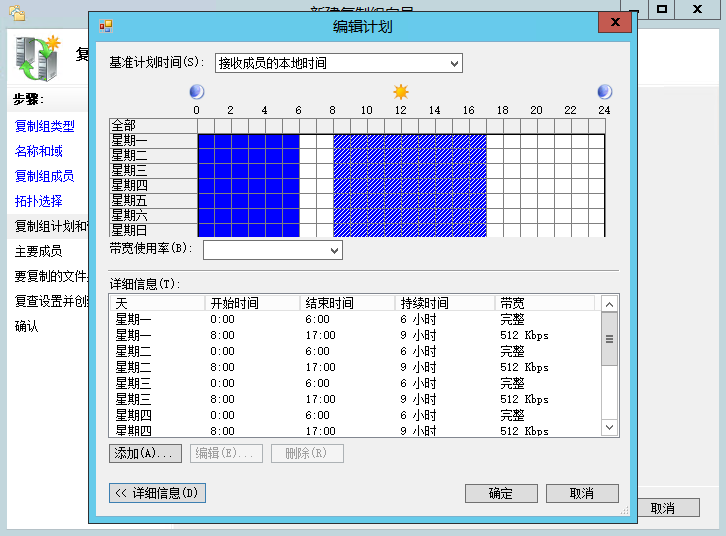The width and height of the screenshot is (726, 536).
Task: Sort details list by 带宽 column
Action: pos(544,303)
